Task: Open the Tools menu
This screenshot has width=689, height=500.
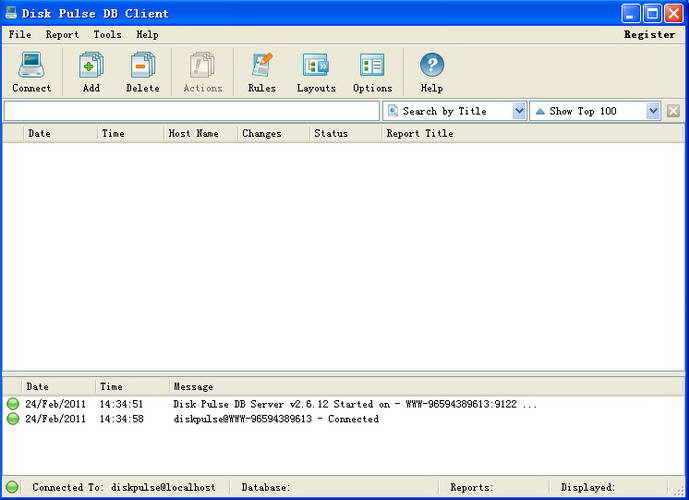Action: (107, 34)
